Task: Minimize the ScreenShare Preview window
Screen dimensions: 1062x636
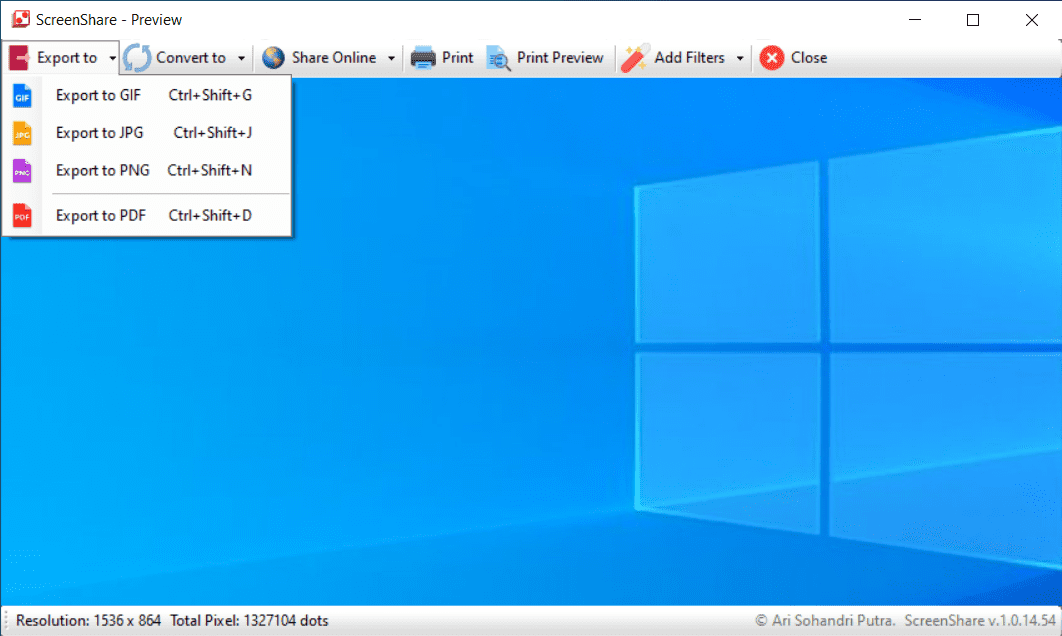Action: click(x=915, y=20)
